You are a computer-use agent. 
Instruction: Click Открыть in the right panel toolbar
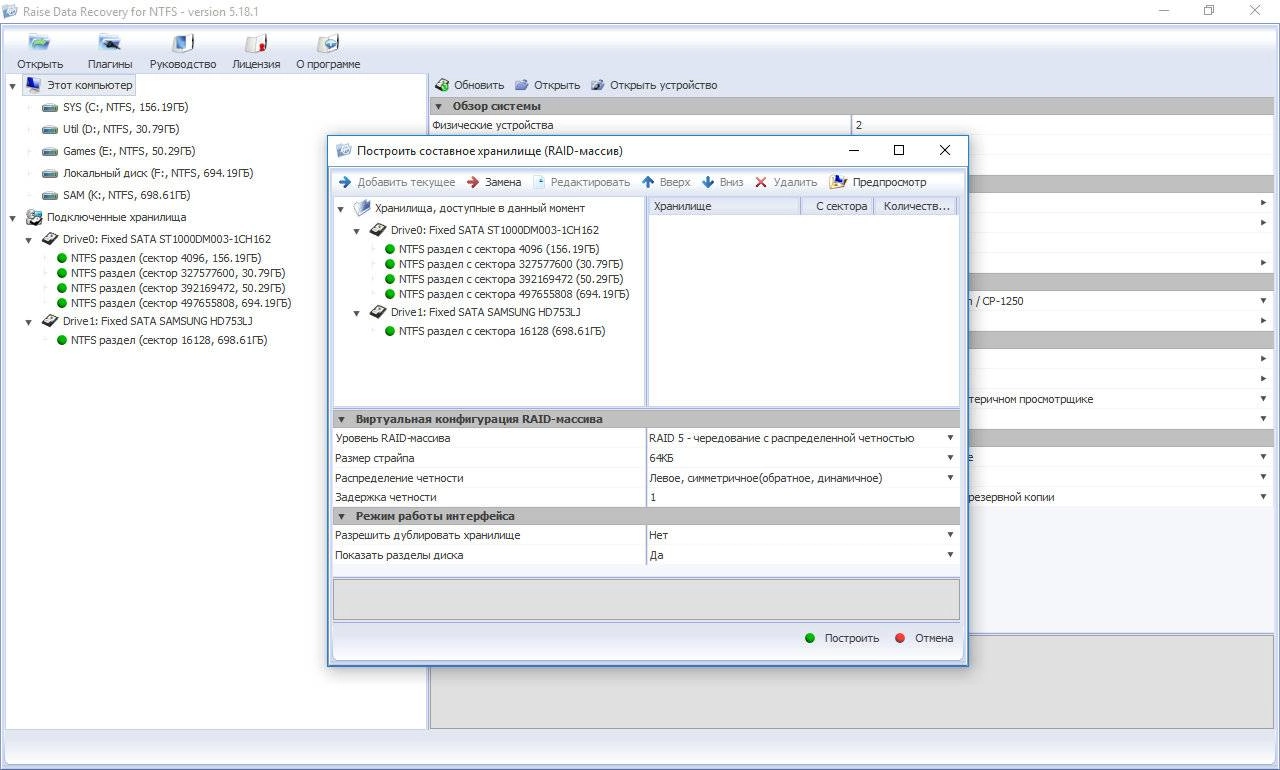[547, 85]
